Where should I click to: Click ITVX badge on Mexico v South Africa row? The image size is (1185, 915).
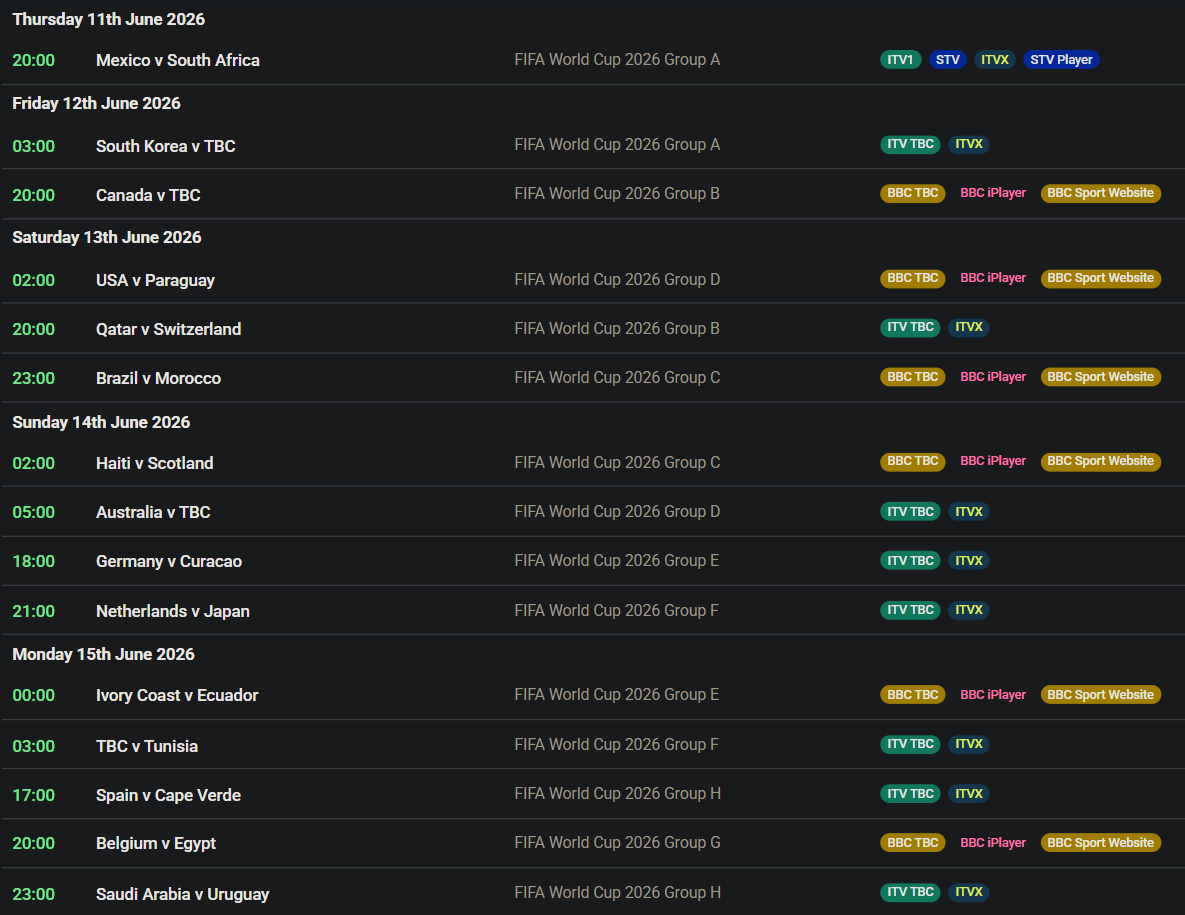(995, 60)
